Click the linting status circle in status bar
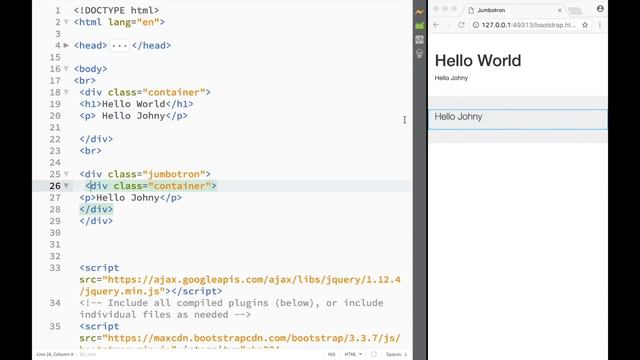This screenshot has height=360, width=640. 373,354
